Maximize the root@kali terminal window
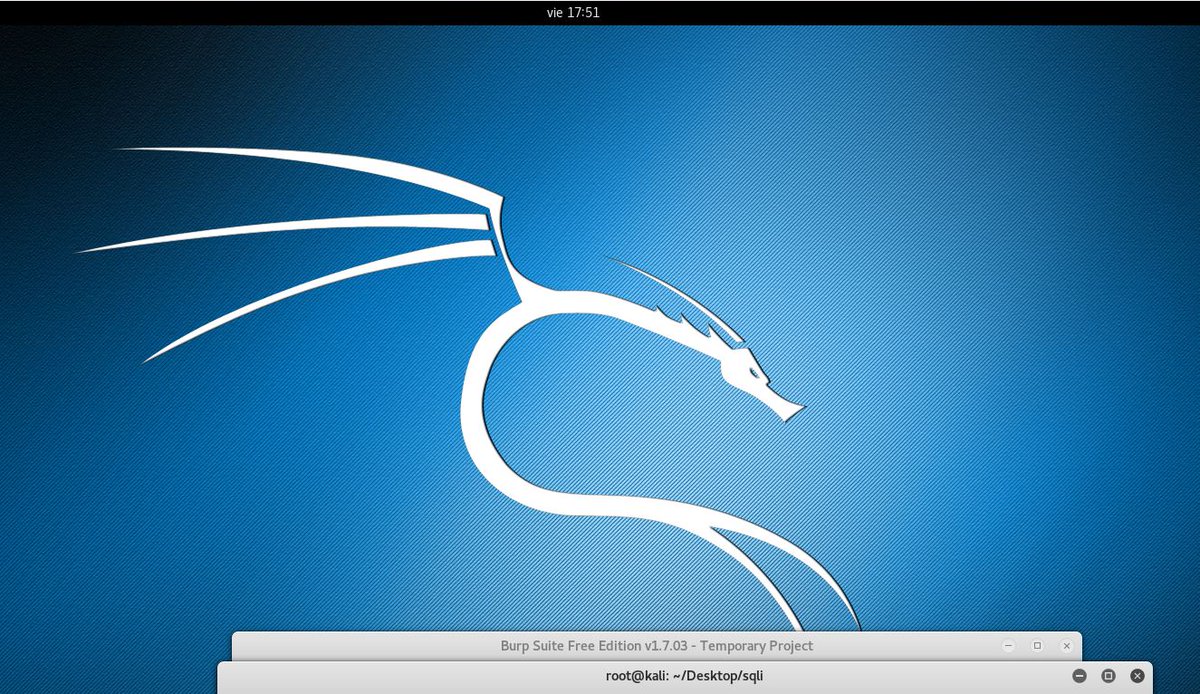1200x694 pixels. pos(1108,675)
